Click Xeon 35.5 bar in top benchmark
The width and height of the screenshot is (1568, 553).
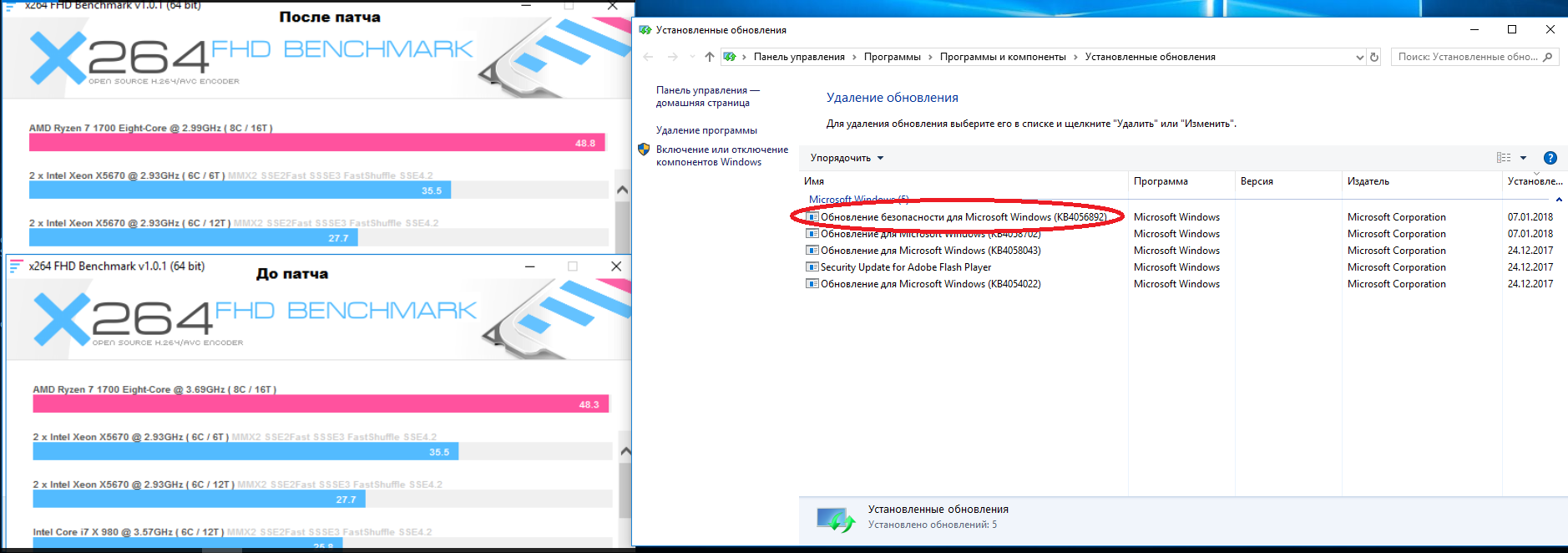pyautogui.click(x=240, y=190)
